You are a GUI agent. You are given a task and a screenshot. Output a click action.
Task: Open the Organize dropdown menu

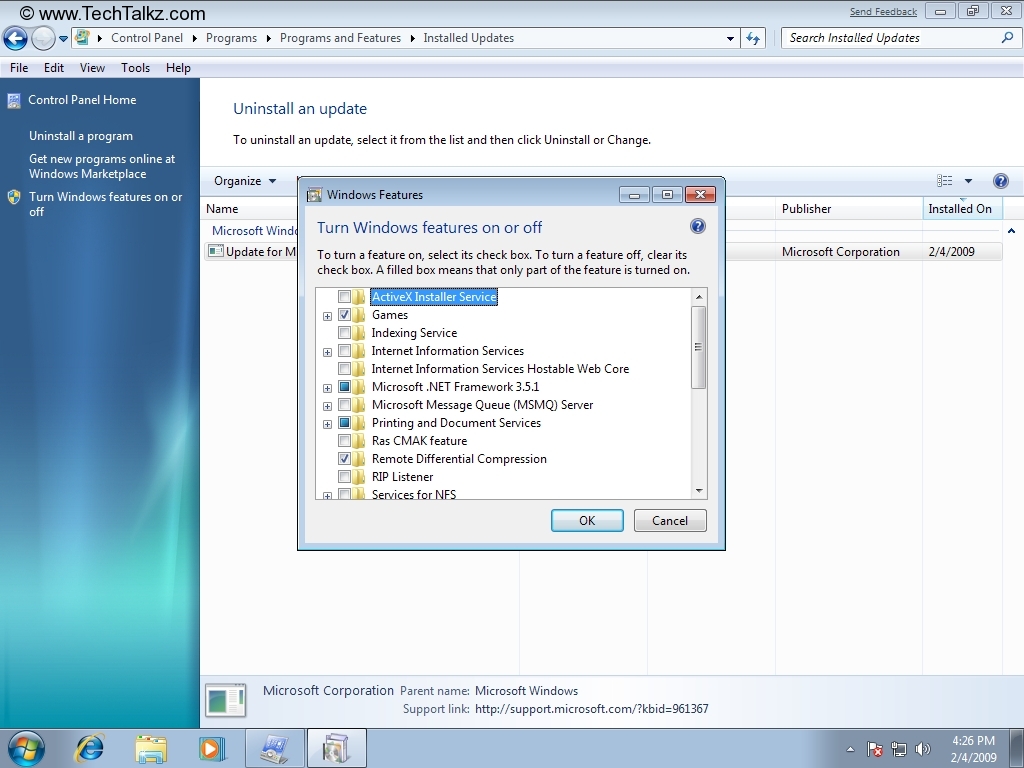[245, 181]
